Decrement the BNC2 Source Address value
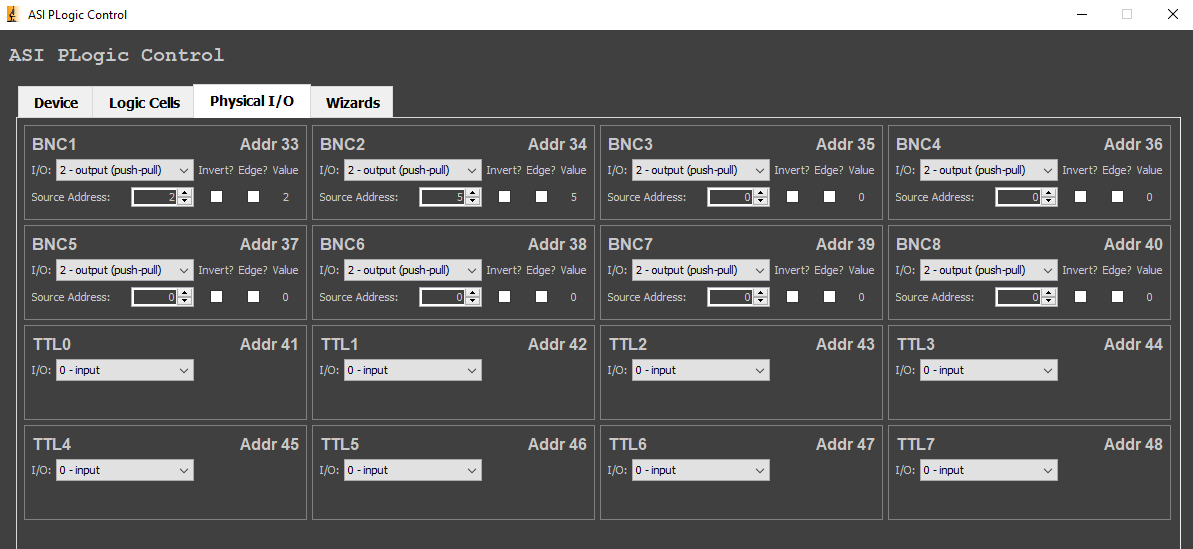 pos(473,201)
